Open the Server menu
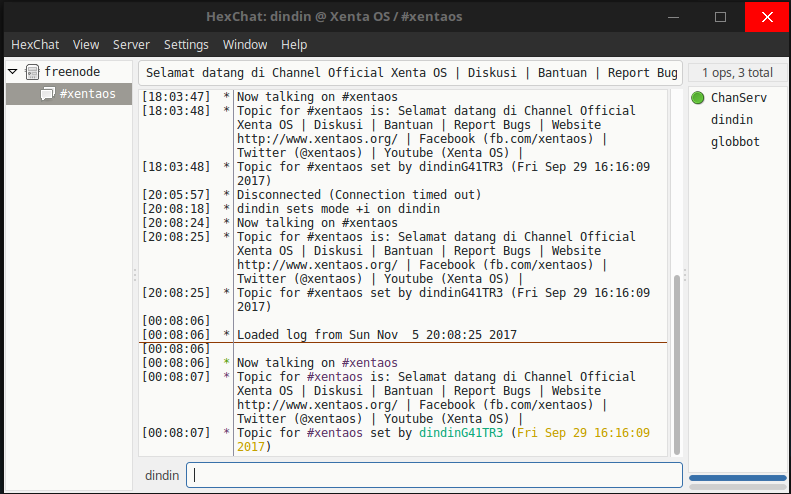Image resolution: width=791 pixels, height=494 pixels. (x=131, y=45)
